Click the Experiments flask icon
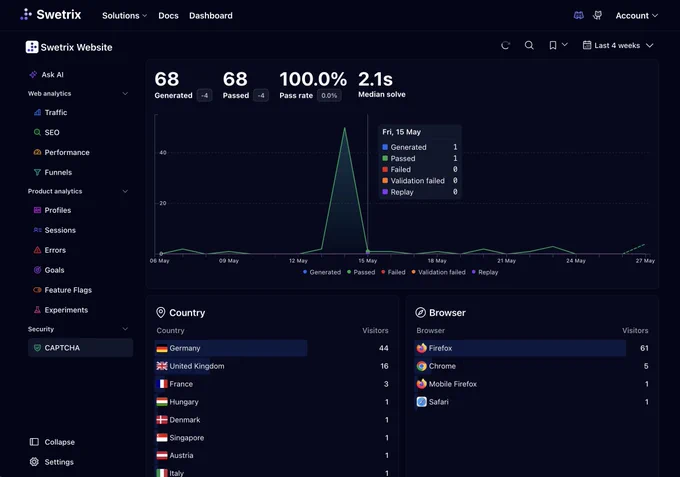680x477 pixels. [x=37, y=310]
